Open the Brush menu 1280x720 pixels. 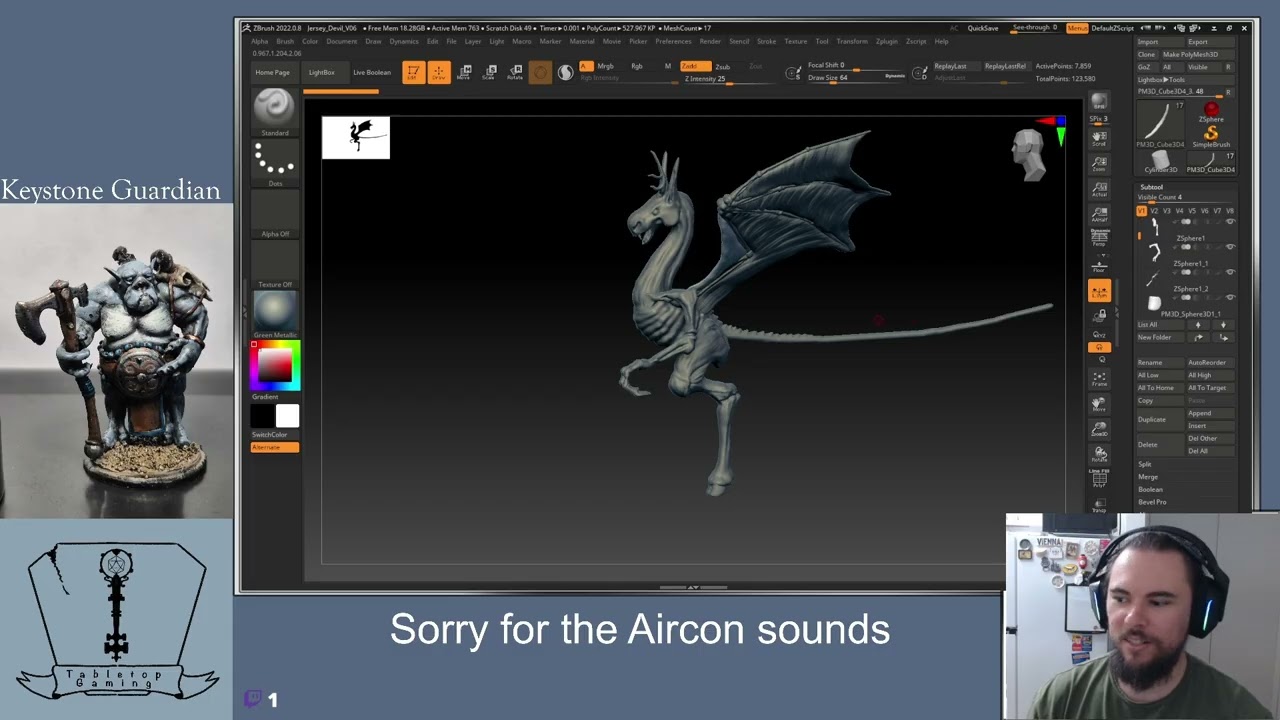tap(285, 41)
